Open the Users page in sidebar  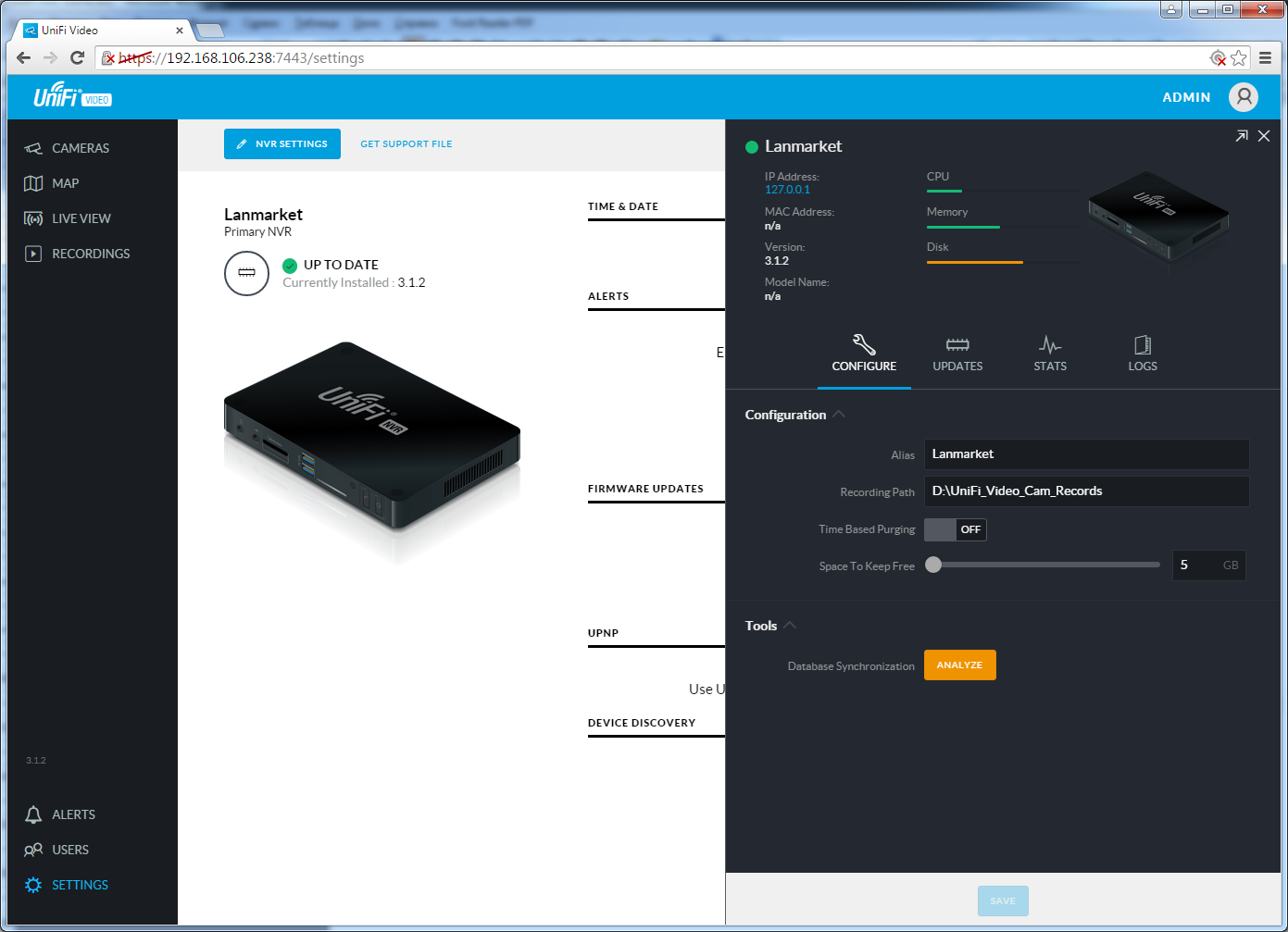coord(69,850)
